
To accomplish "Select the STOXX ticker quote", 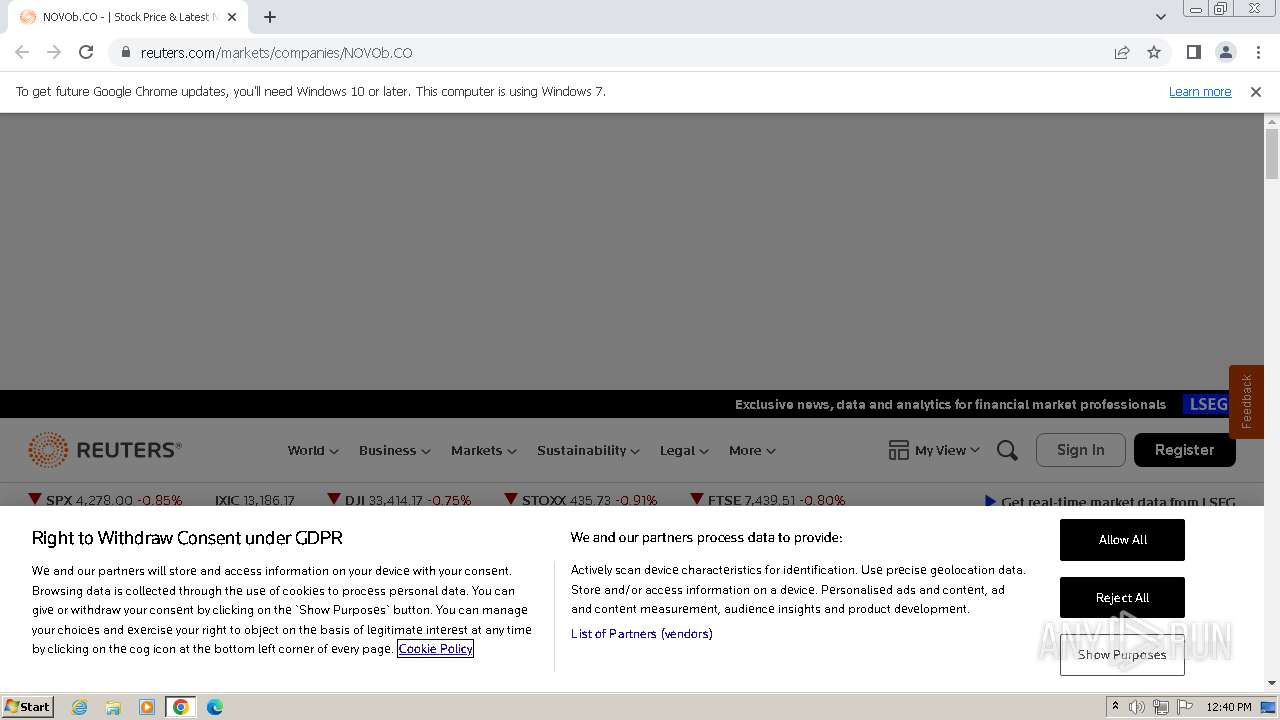I will pyautogui.click(x=581, y=500).
